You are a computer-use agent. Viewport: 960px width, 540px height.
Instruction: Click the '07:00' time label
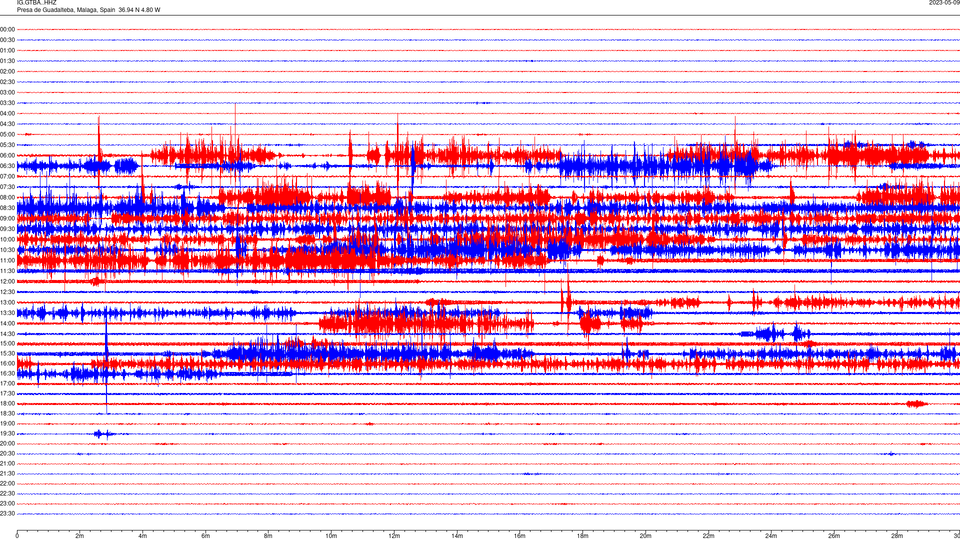coord(7,176)
